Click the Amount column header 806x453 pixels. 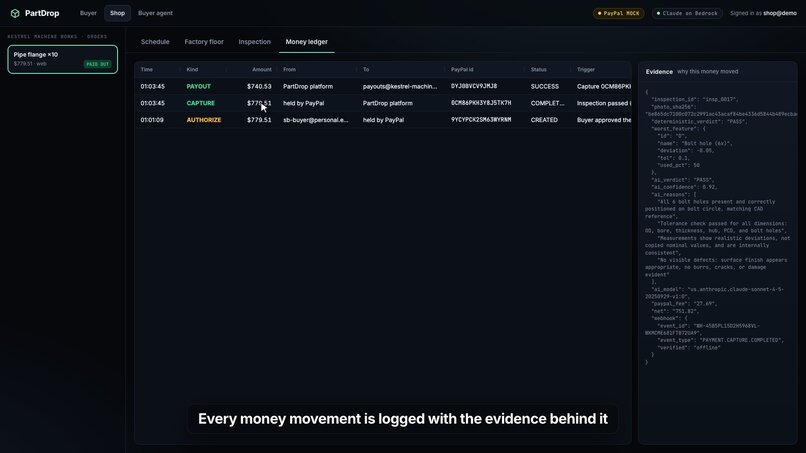(x=262, y=69)
